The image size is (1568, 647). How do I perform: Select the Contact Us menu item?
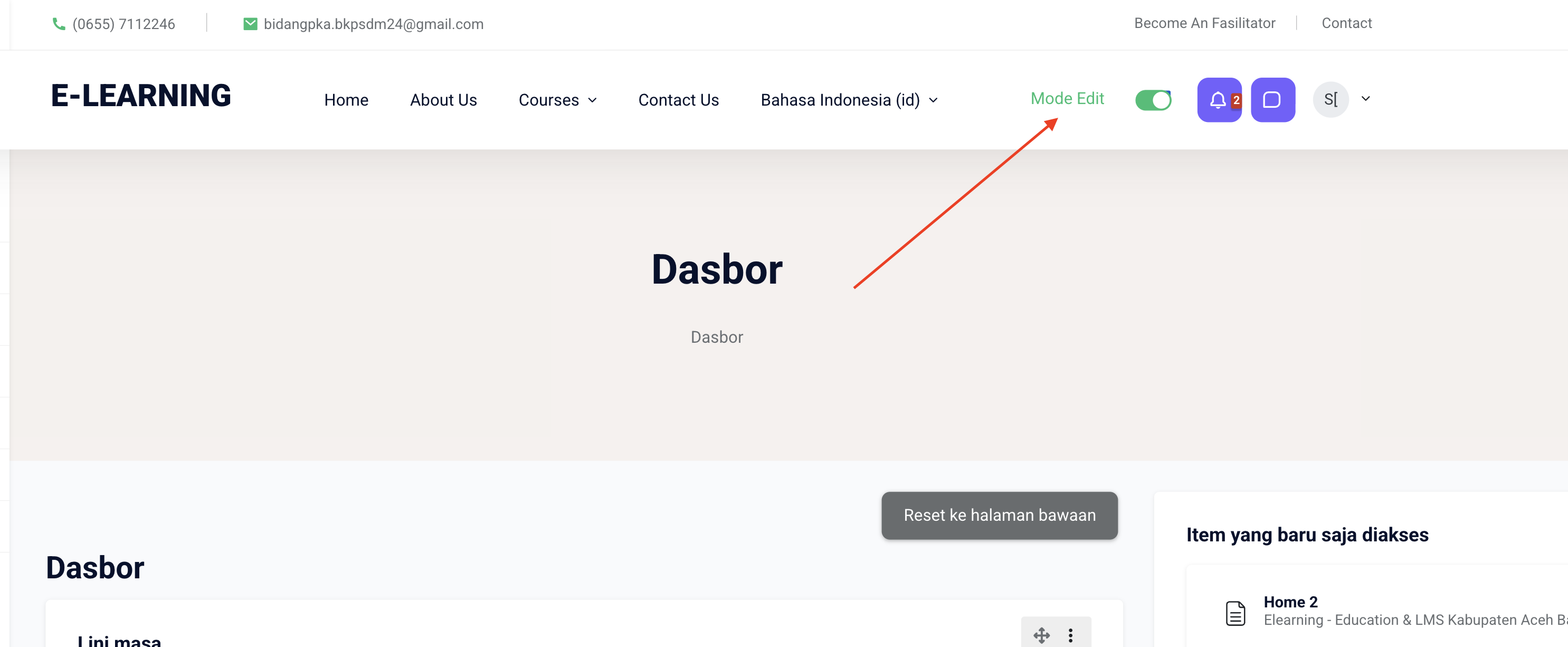(x=678, y=100)
